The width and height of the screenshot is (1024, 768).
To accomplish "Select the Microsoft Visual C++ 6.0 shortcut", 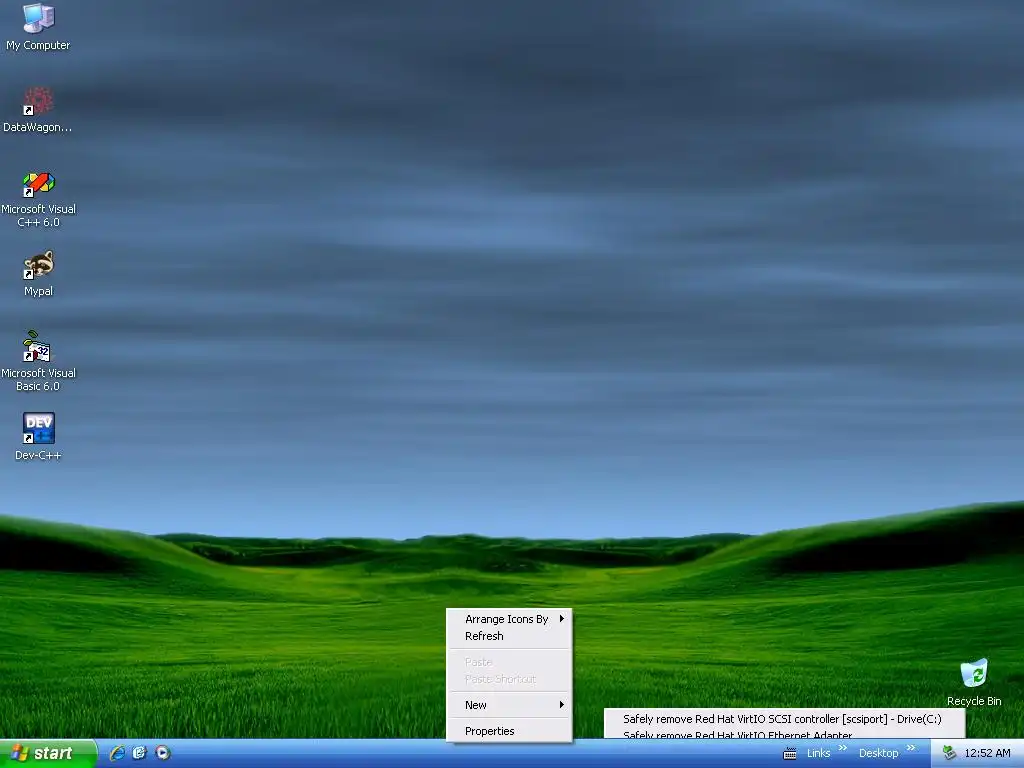I will 38,199.
